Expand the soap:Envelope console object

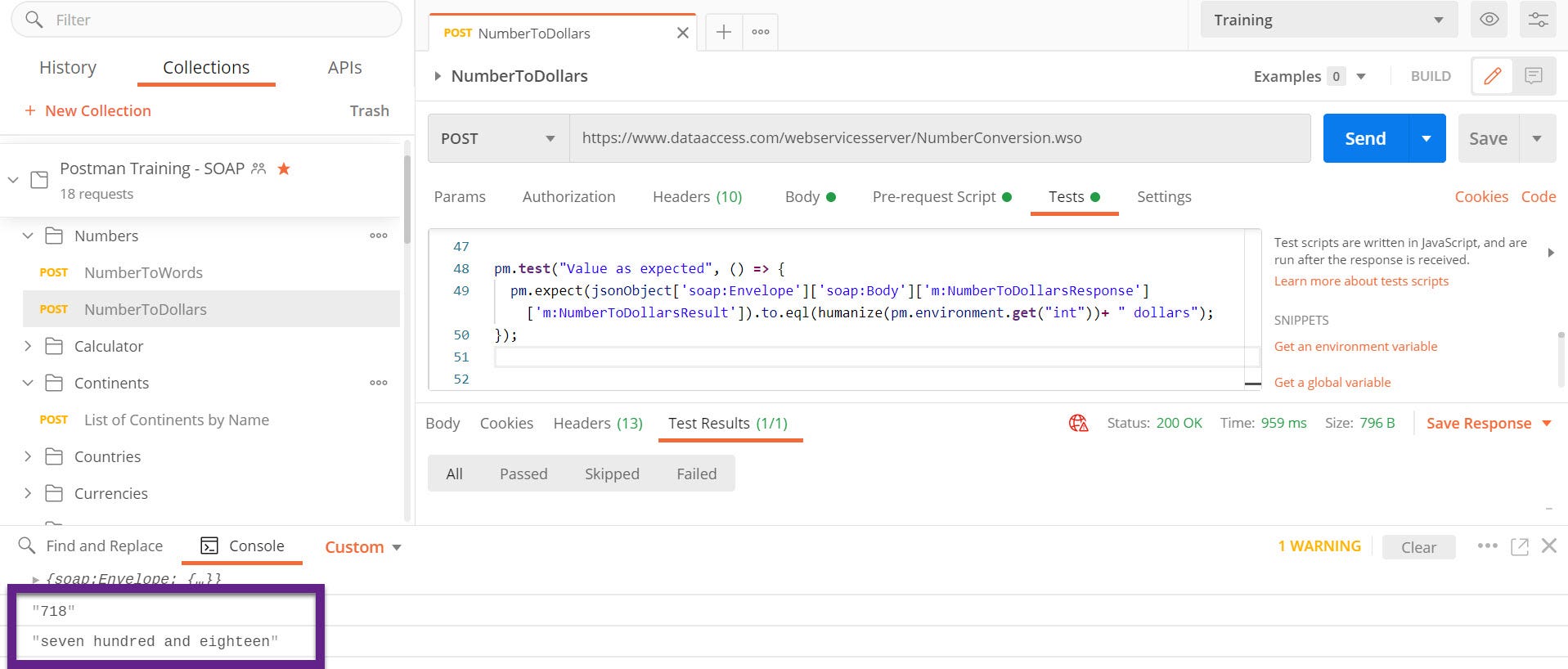pyautogui.click(x=35, y=579)
